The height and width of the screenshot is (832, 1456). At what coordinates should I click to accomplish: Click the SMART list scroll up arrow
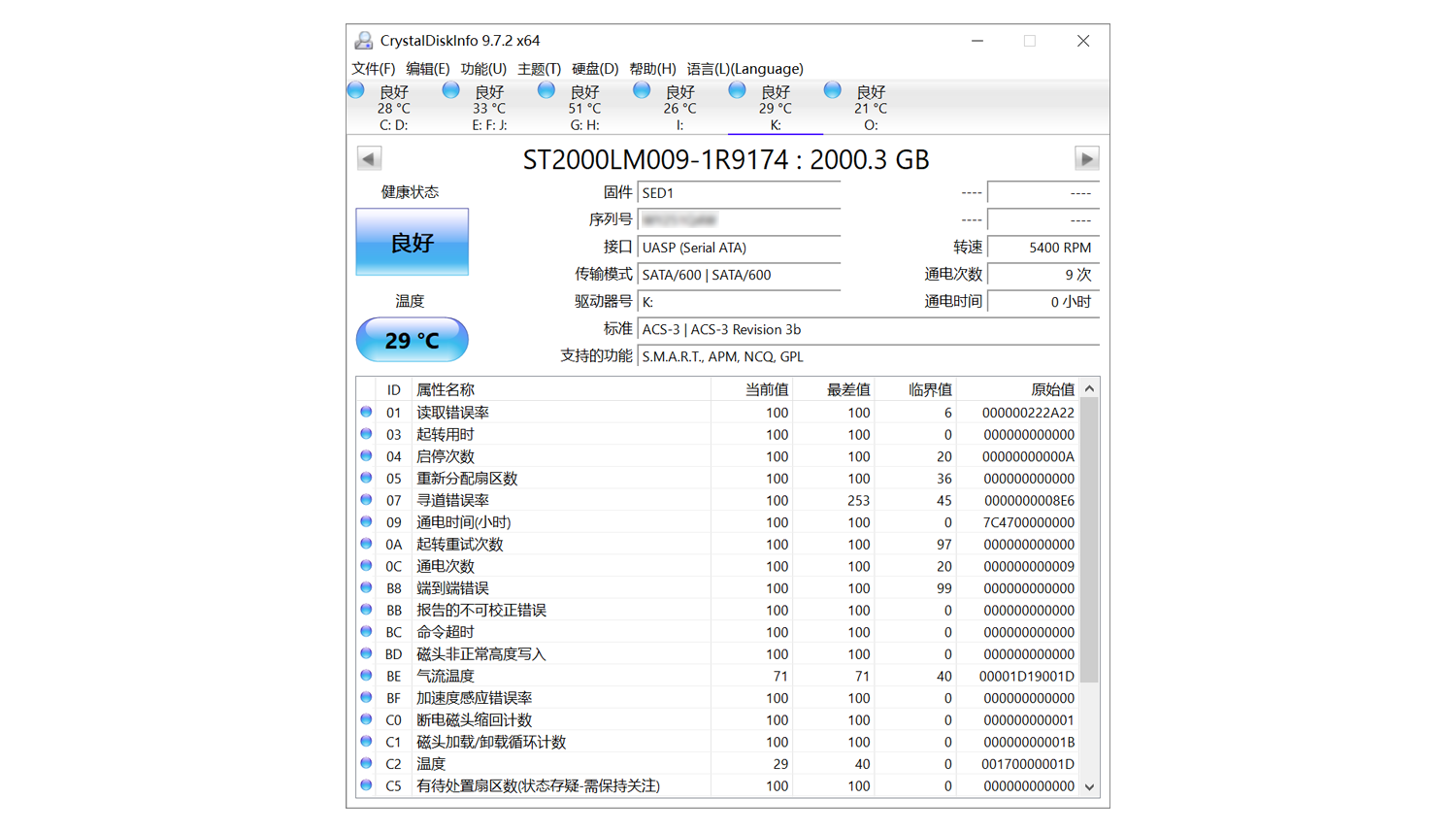click(x=1090, y=388)
